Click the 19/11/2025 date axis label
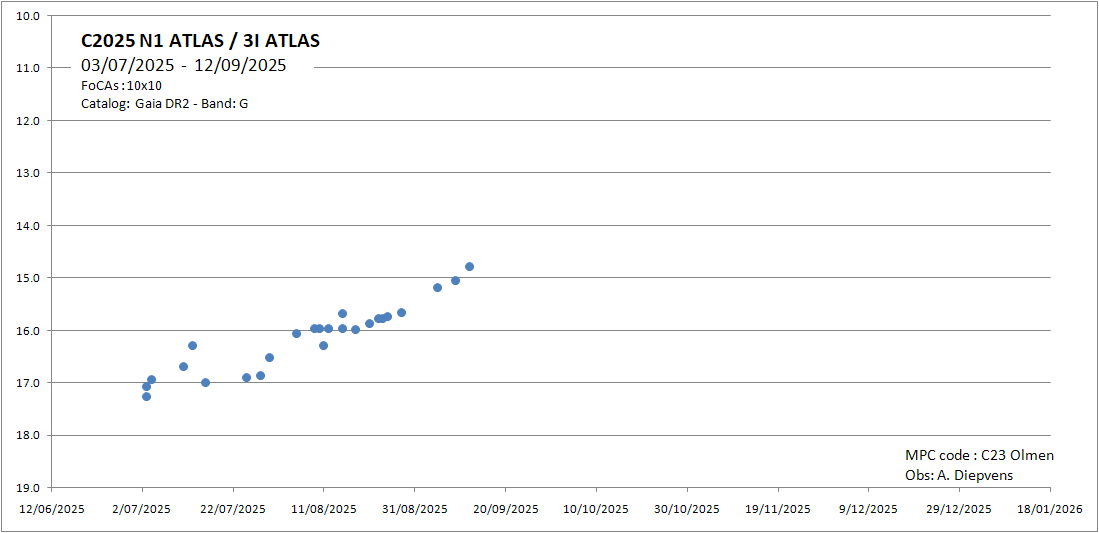Viewport: 1099px width, 533px height. pos(778,509)
